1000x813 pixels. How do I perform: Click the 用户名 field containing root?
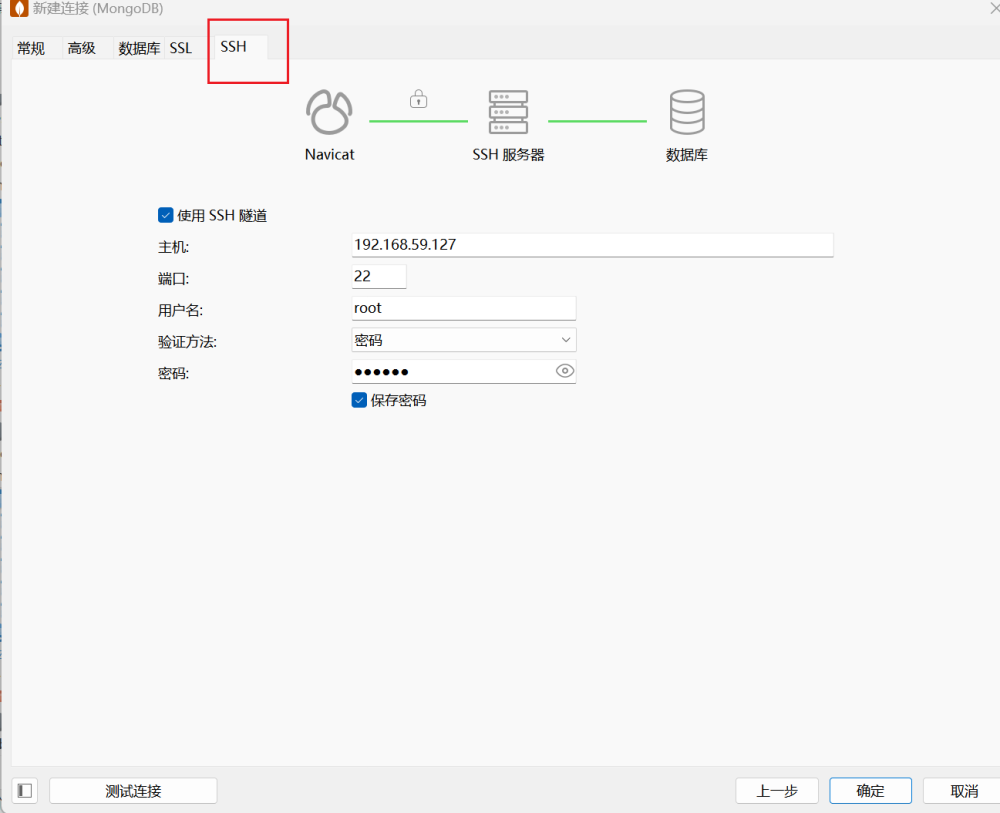(x=464, y=308)
